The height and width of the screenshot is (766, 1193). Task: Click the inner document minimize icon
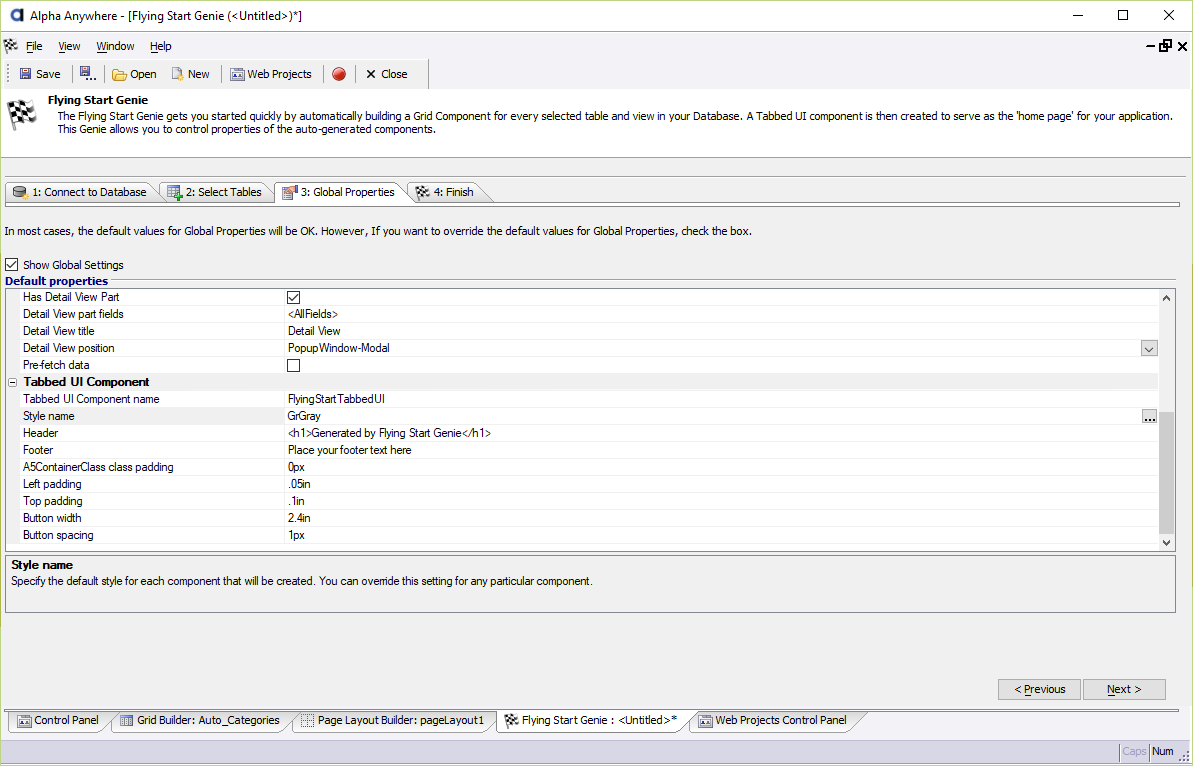1150,46
